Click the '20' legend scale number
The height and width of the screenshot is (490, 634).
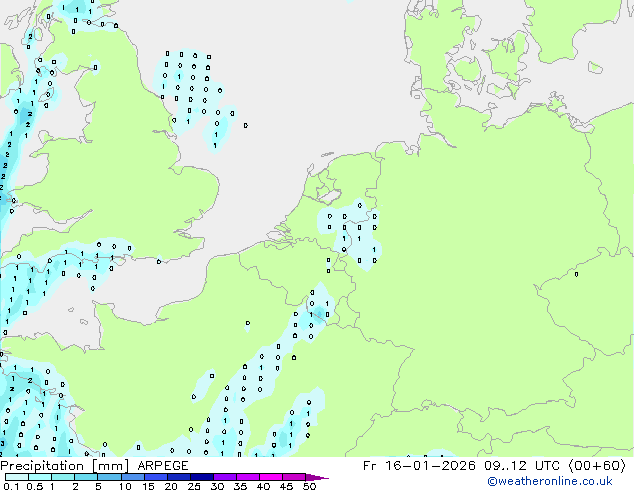(x=171, y=486)
